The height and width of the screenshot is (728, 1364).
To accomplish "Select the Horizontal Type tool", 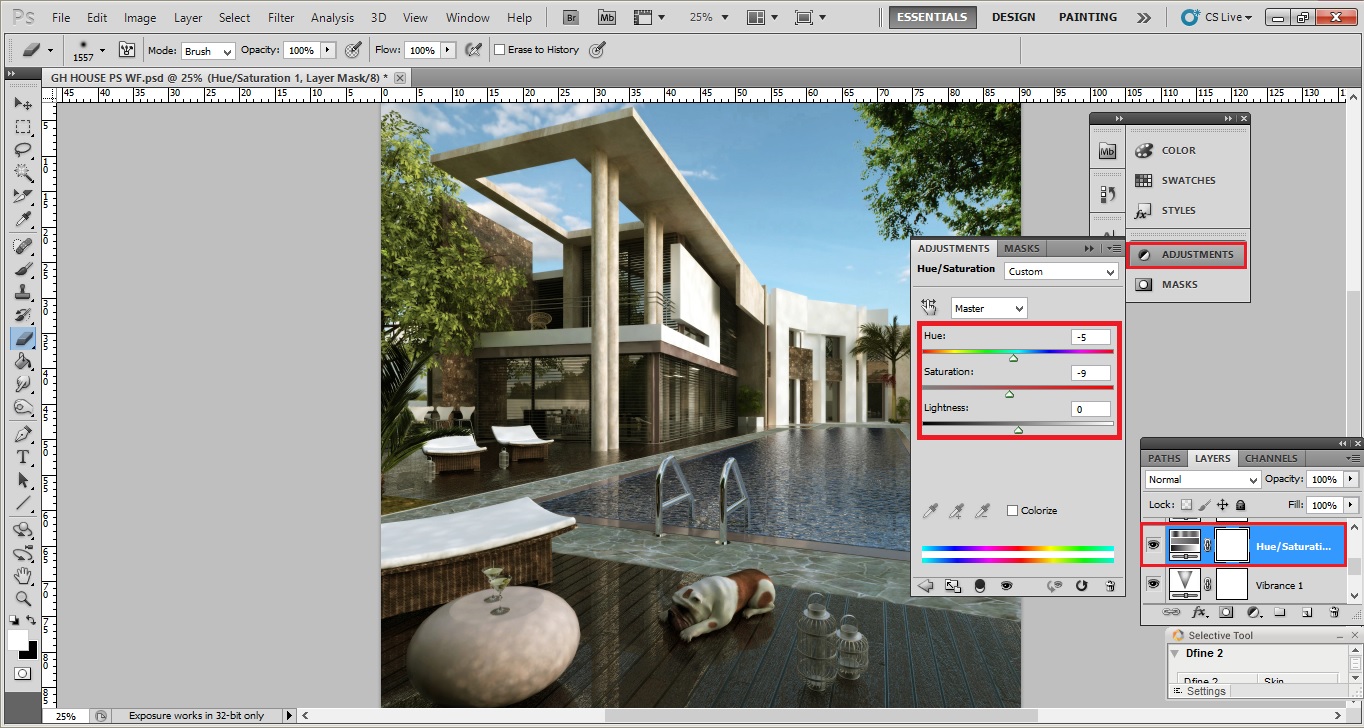I will coord(23,457).
